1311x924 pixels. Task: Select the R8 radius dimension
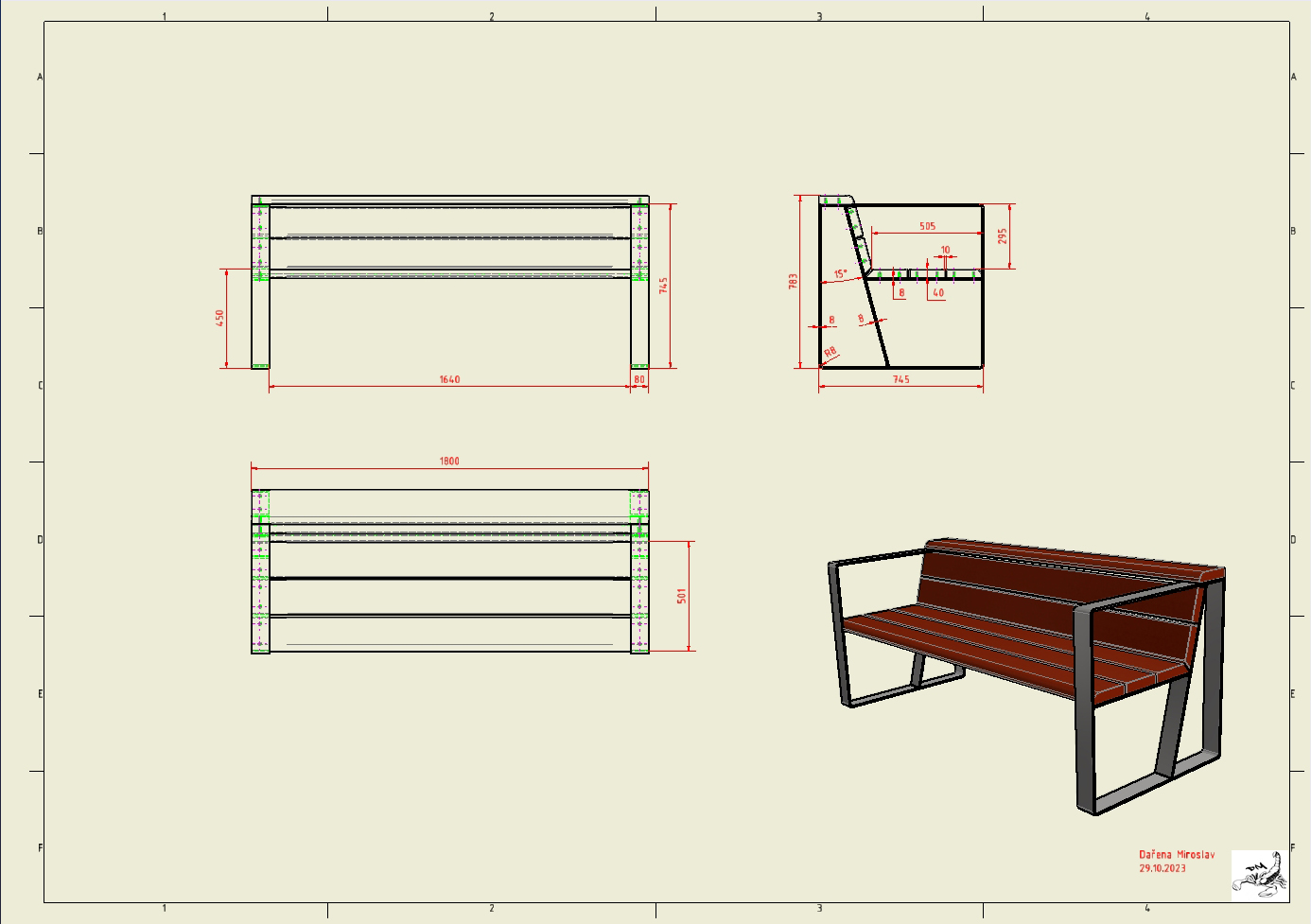pyautogui.click(x=830, y=353)
